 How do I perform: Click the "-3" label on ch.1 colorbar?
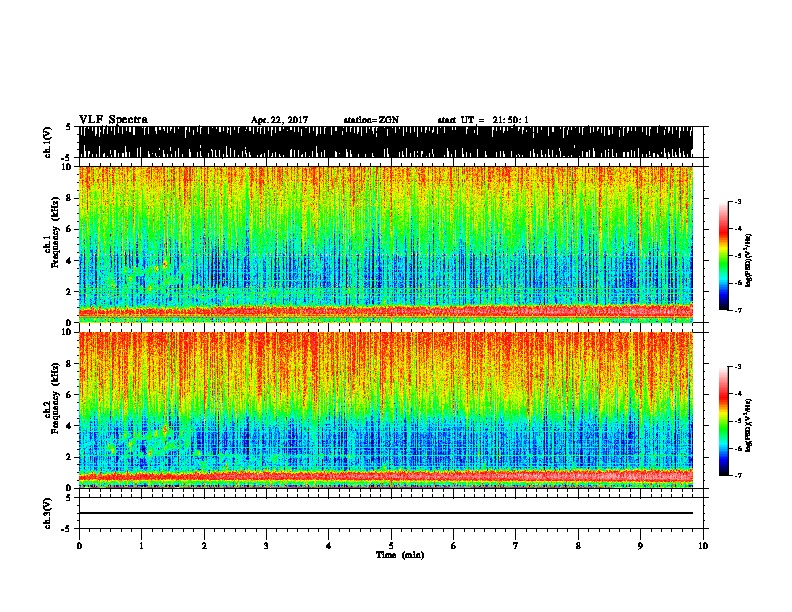click(x=738, y=201)
